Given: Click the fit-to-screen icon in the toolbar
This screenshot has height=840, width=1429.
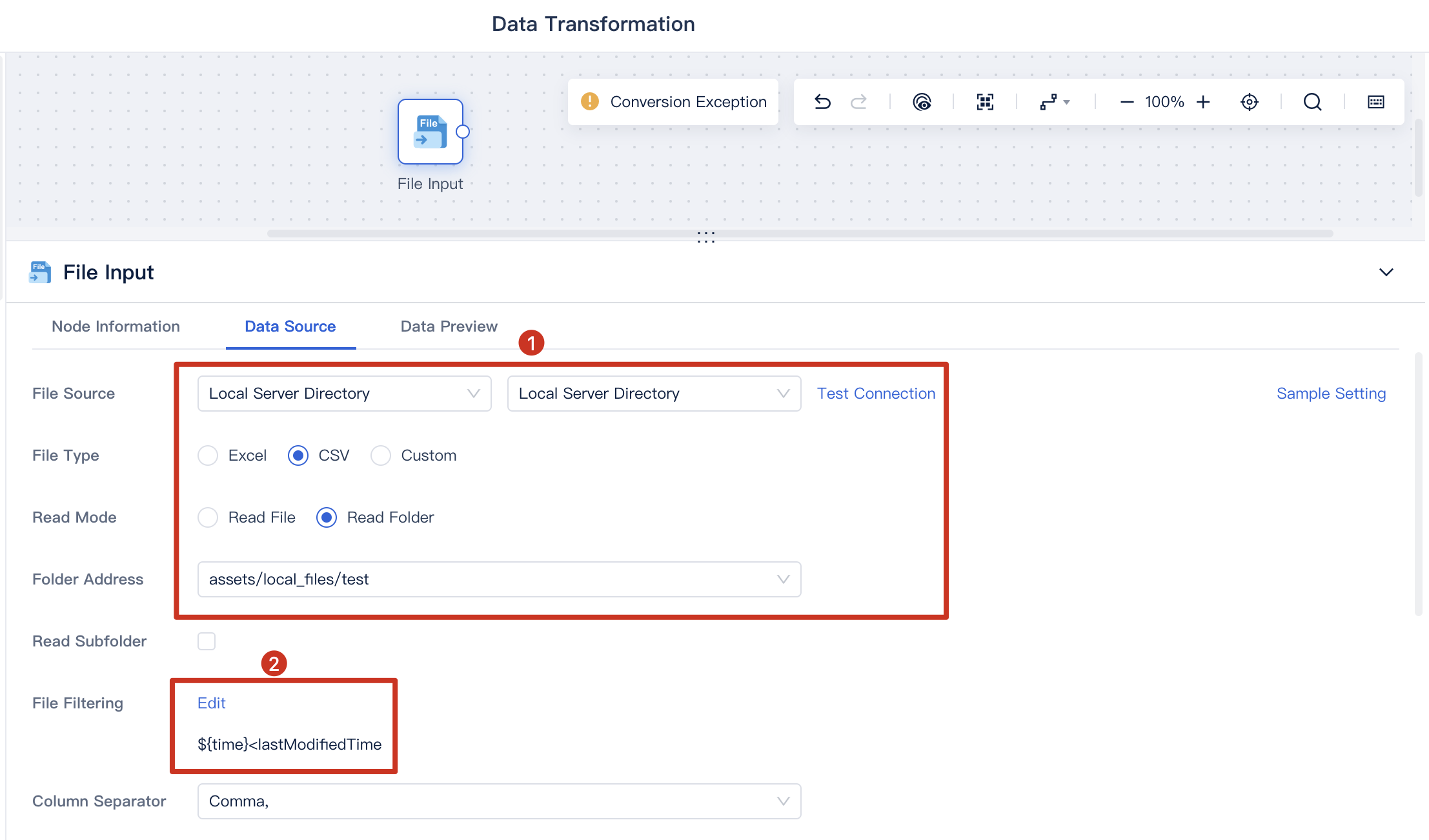Looking at the screenshot, I should click(984, 102).
